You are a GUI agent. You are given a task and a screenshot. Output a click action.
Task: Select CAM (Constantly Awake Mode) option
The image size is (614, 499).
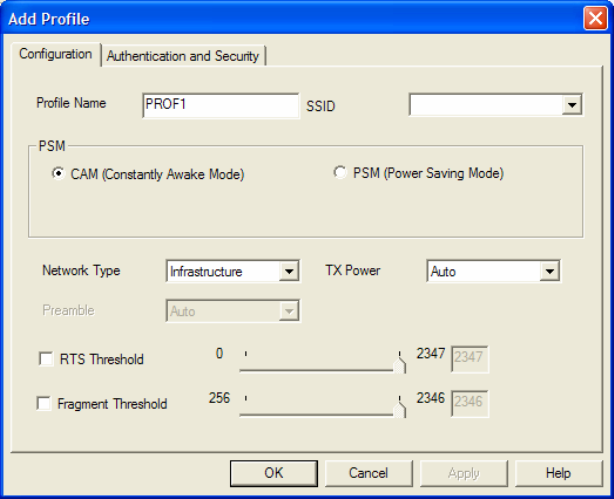point(59,173)
